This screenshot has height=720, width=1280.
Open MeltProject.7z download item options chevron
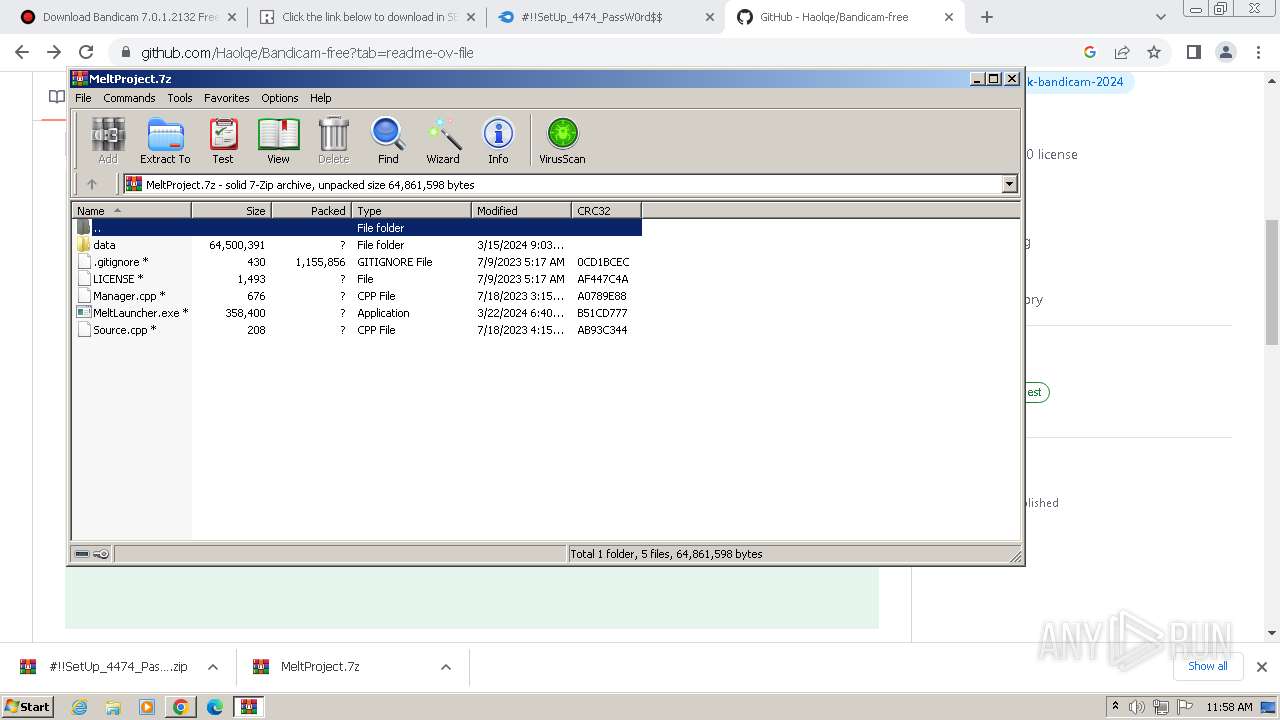[446, 667]
